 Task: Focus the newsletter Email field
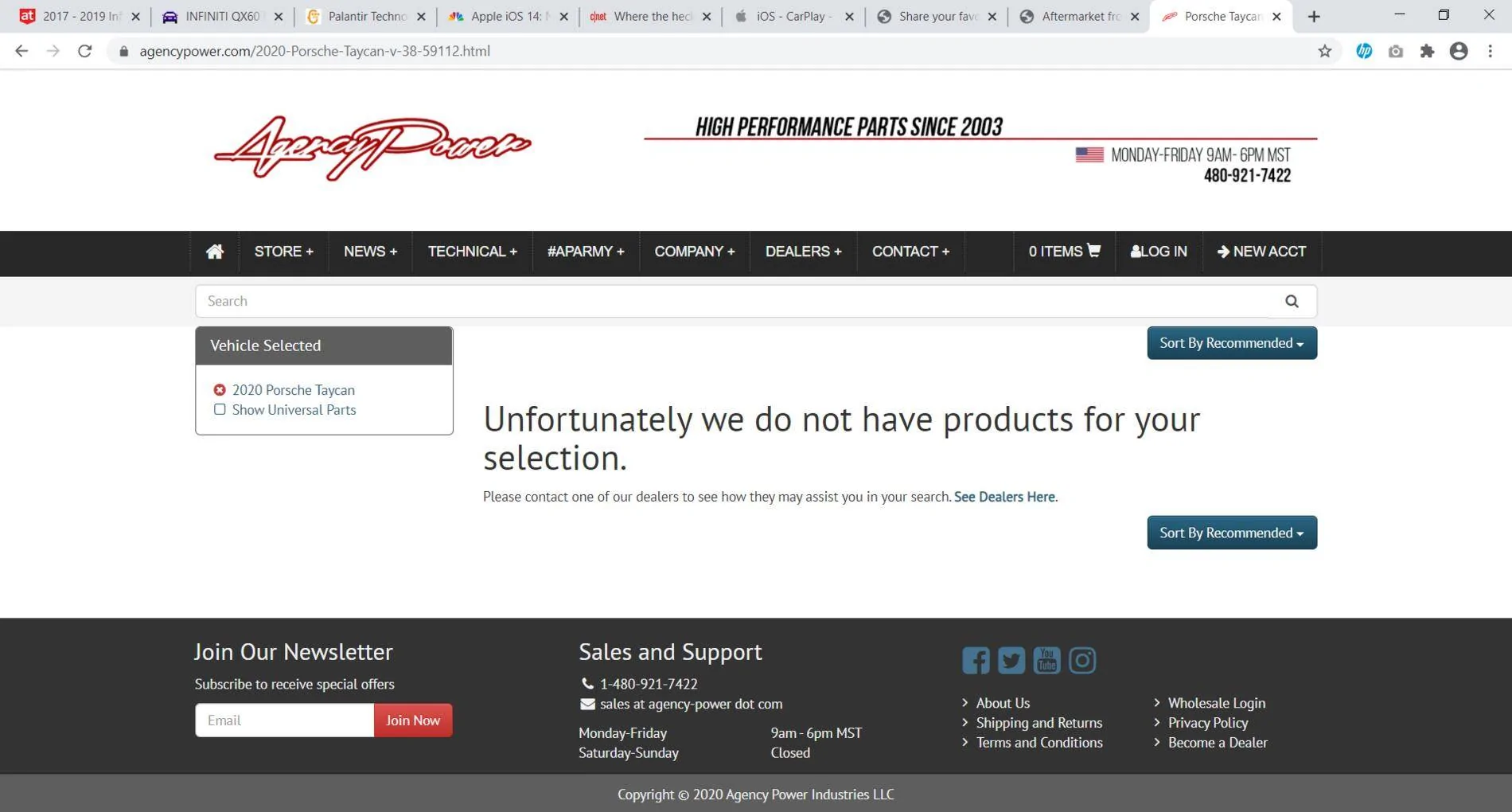pyautogui.click(x=284, y=720)
